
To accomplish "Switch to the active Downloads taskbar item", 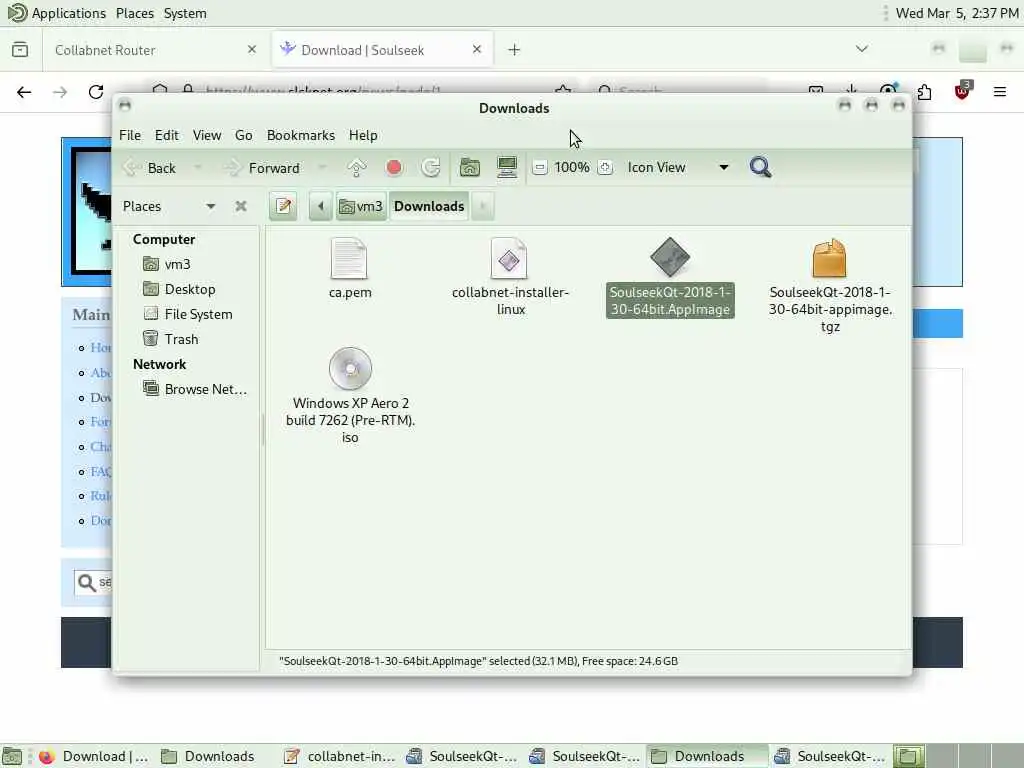I will (708, 756).
